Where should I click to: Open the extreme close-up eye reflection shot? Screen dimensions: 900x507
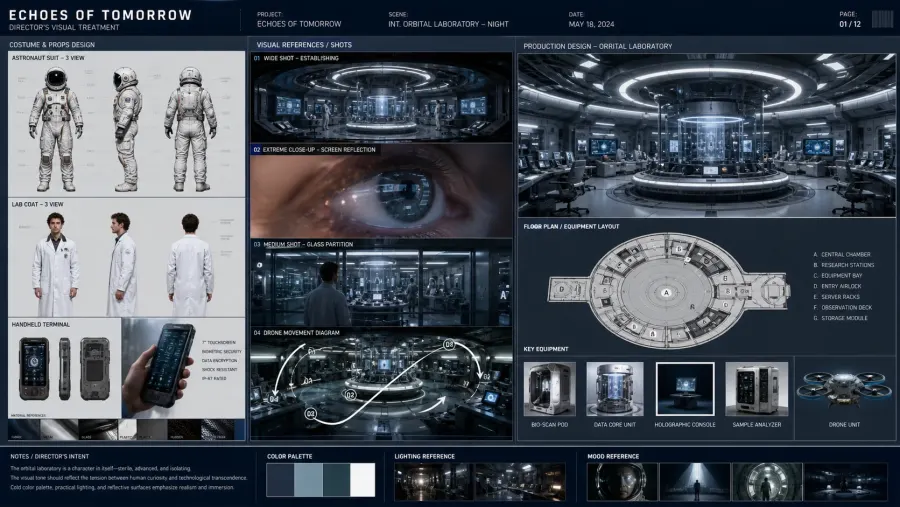tap(381, 191)
